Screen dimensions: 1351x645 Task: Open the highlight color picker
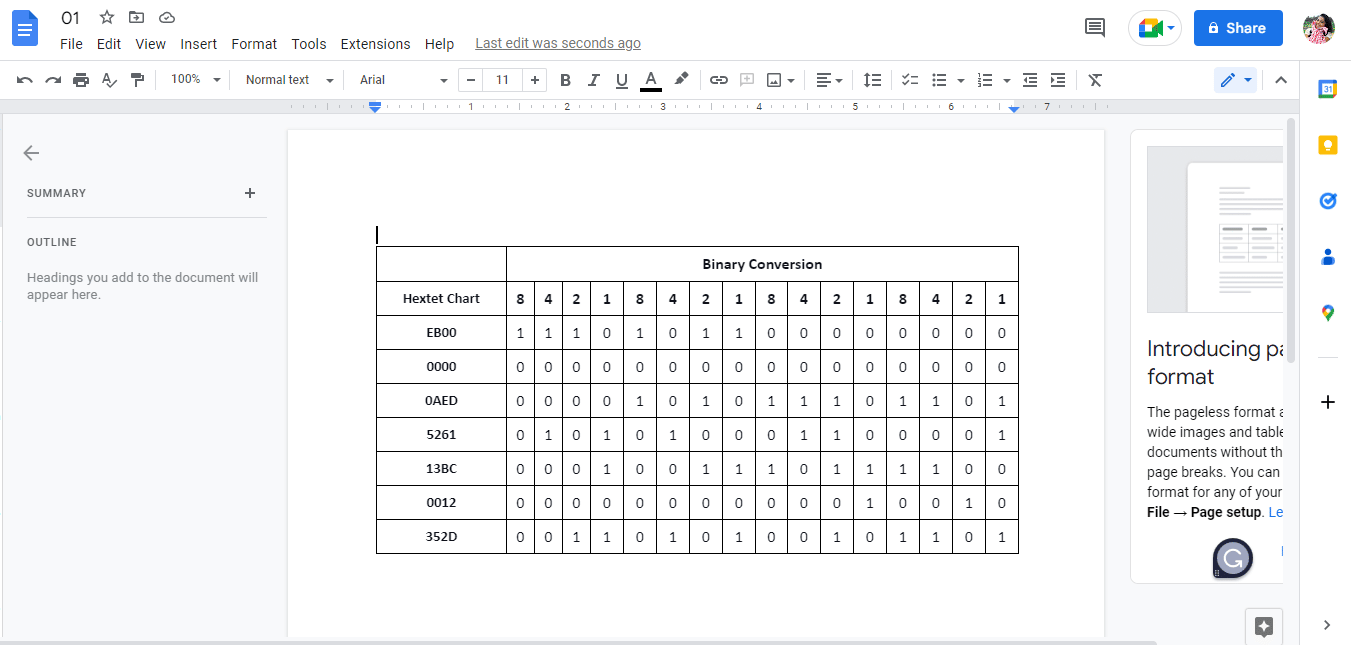pos(681,79)
